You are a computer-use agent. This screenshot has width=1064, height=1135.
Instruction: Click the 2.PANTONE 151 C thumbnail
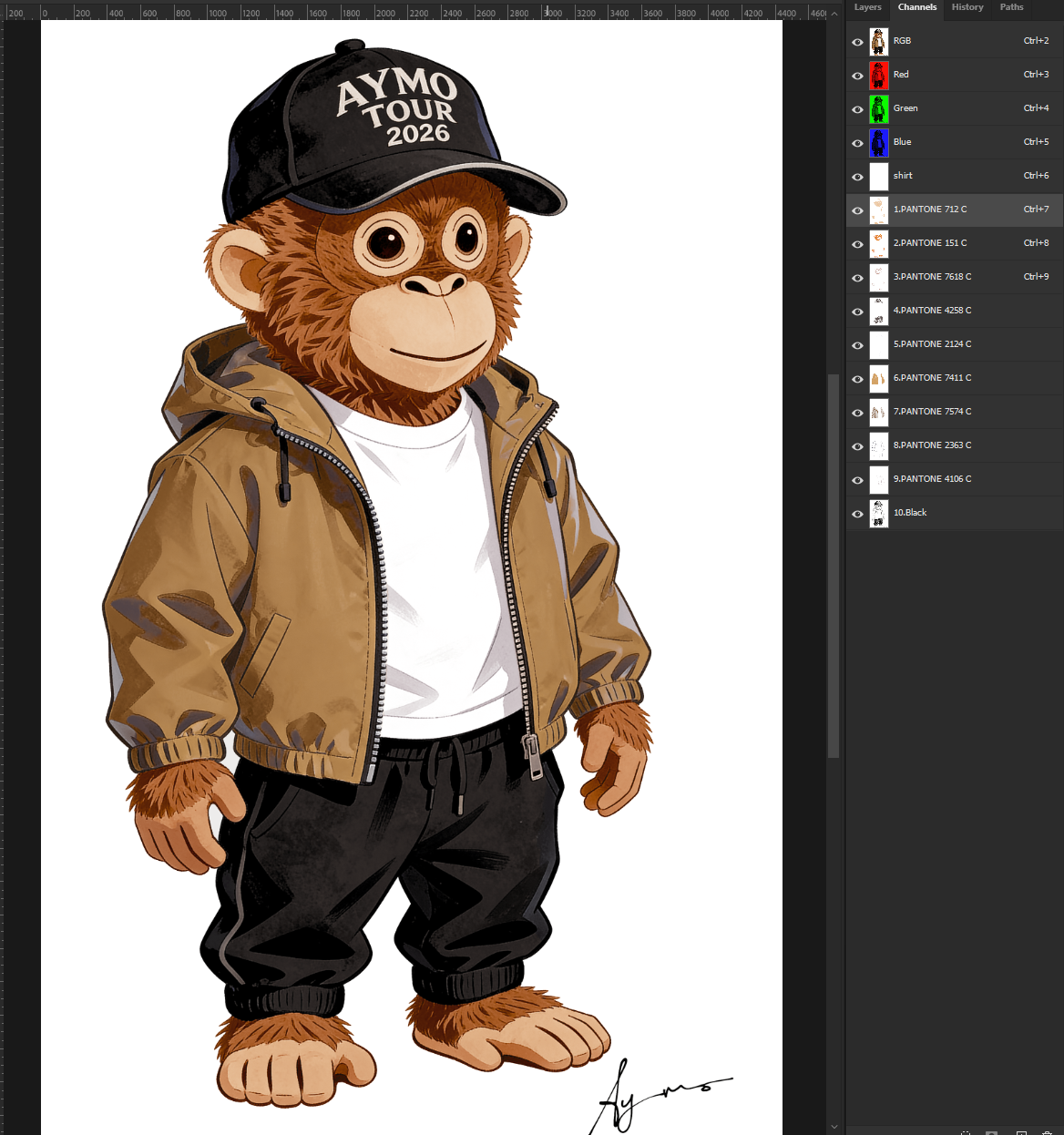tap(879, 243)
